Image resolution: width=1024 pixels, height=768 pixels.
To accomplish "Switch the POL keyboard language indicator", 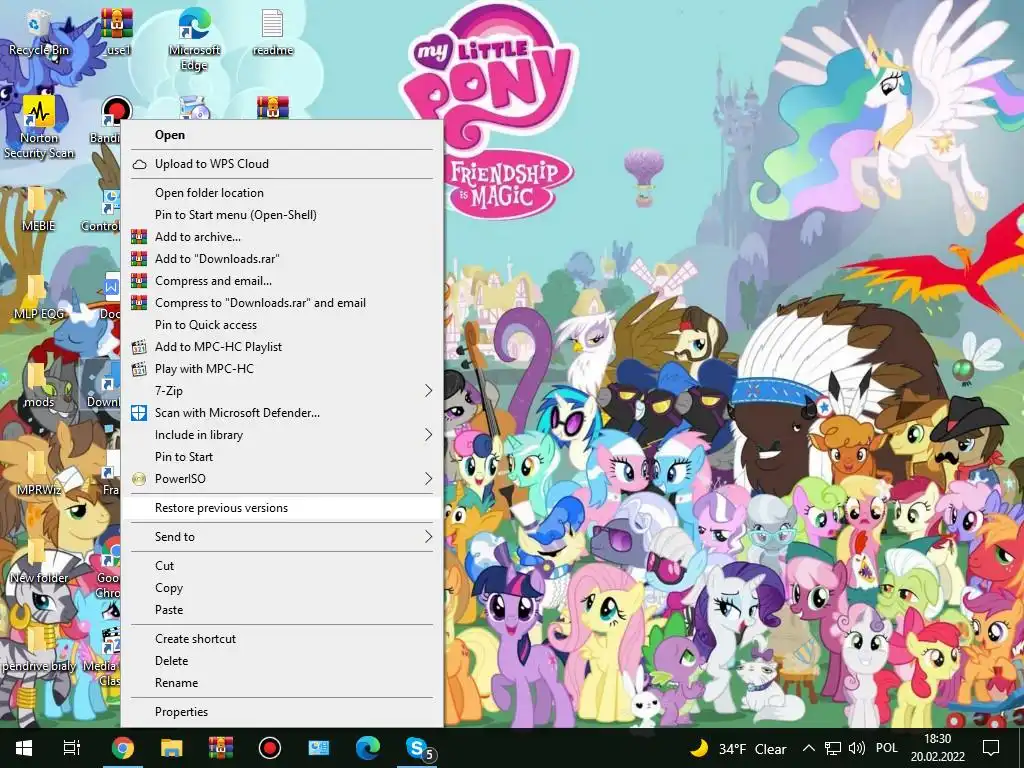I will 886,748.
